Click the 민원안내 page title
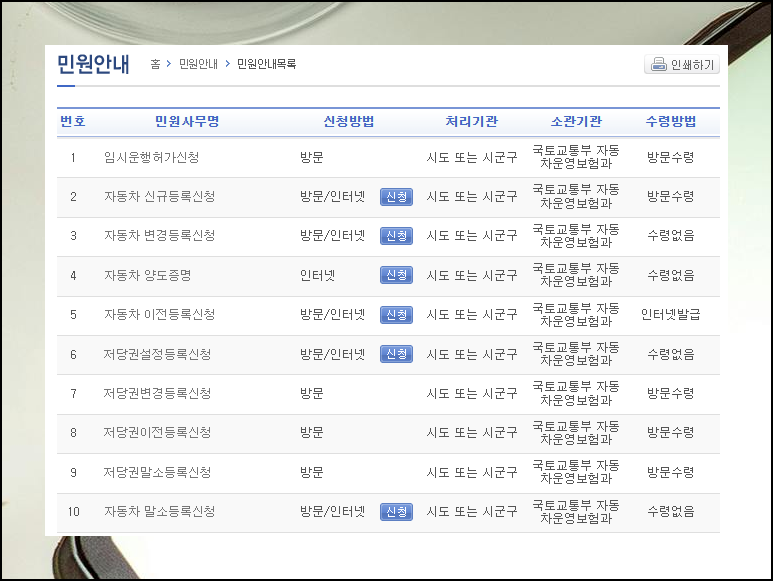The image size is (773, 581). (x=93, y=65)
